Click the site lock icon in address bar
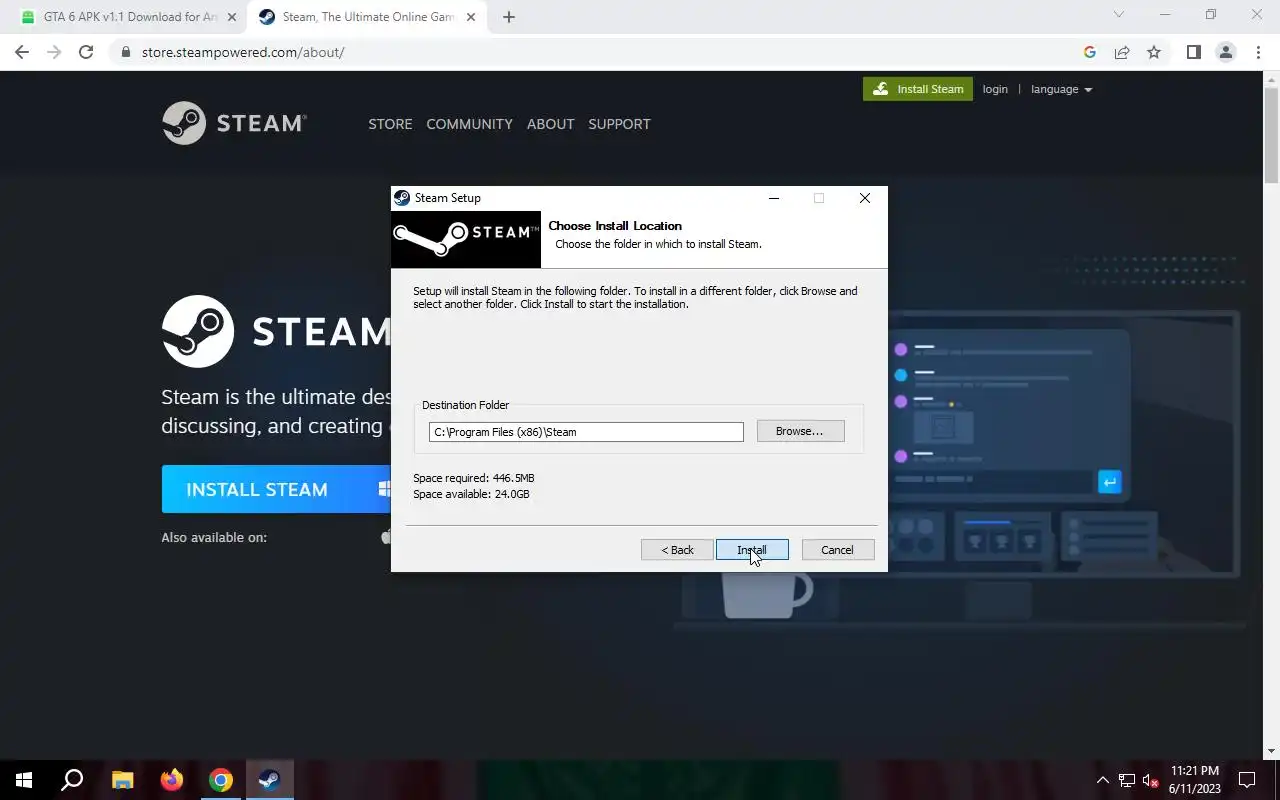Image resolution: width=1280 pixels, height=800 pixels. (126, 52)
